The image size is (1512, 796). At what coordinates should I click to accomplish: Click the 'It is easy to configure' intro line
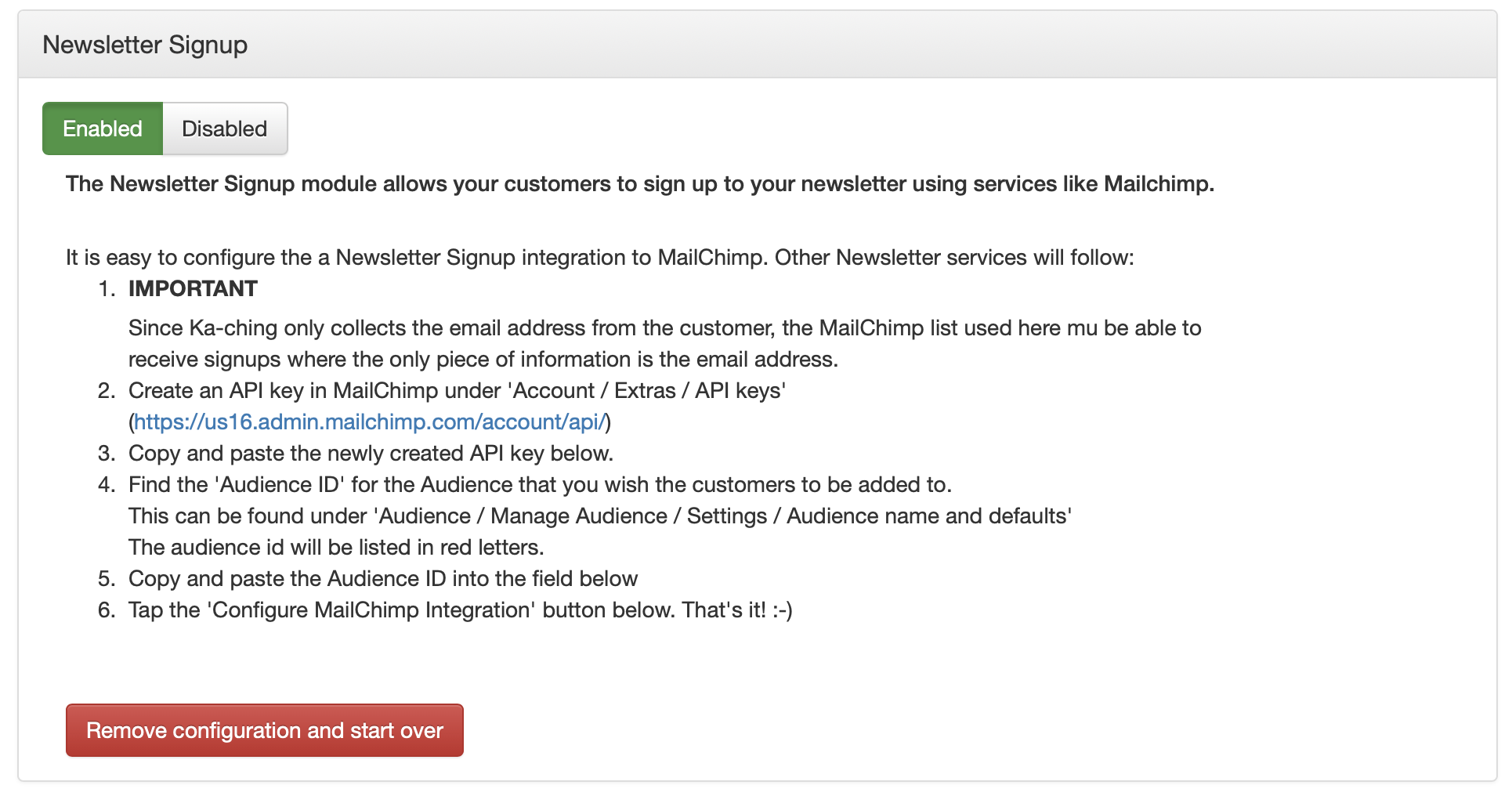(x=600, y=257)
